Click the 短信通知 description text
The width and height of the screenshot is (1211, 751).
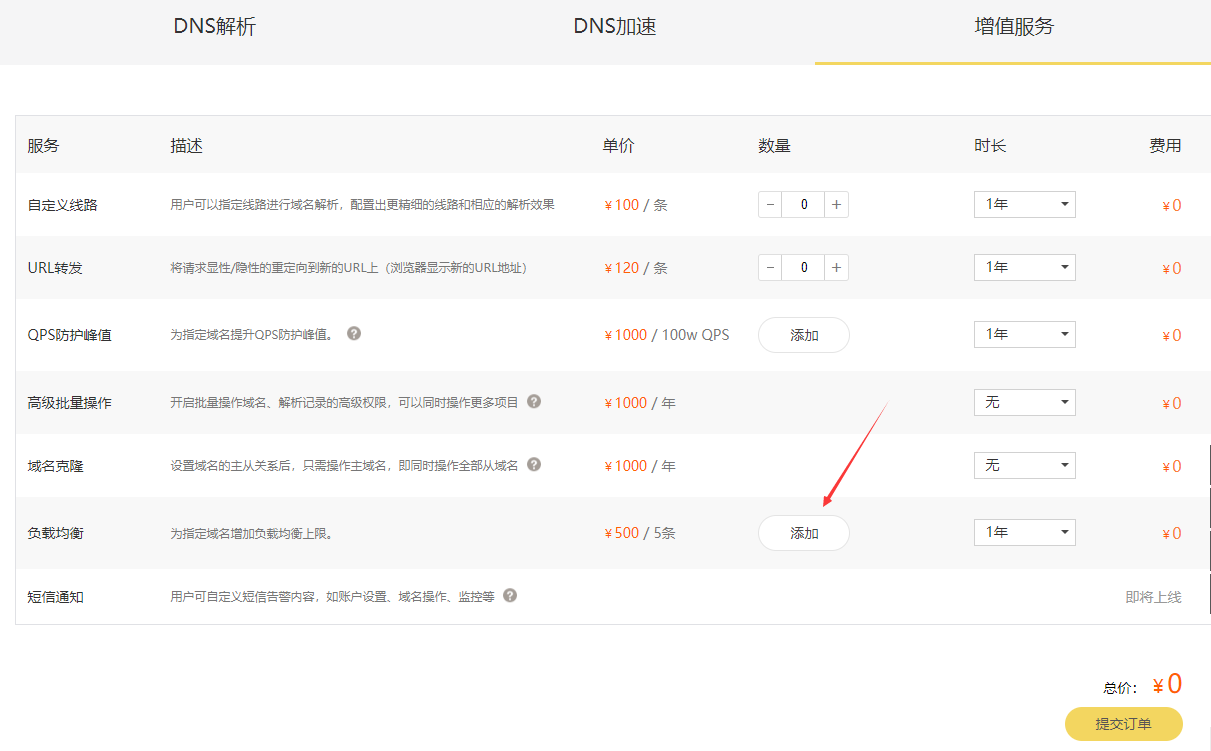point(332,597)
